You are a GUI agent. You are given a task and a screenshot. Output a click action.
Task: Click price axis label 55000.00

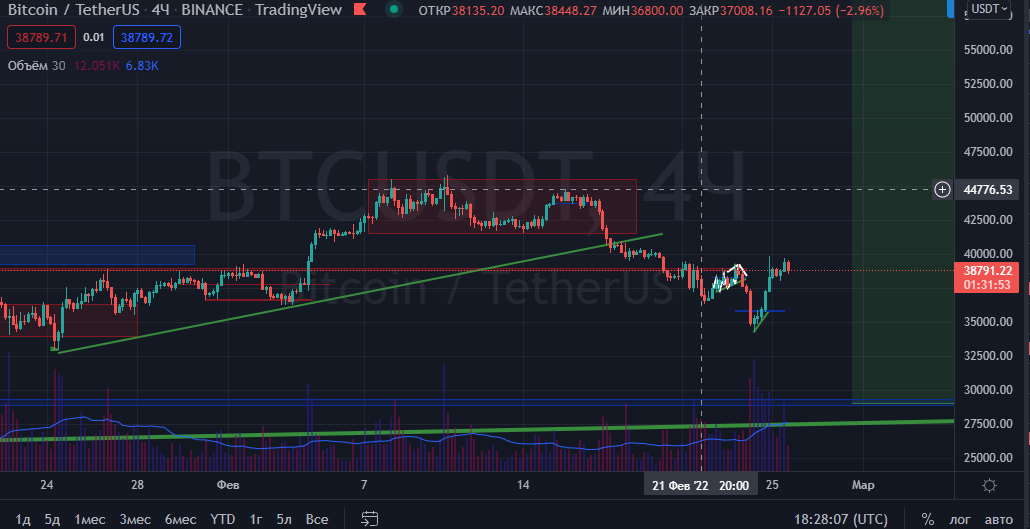tap(987, 49)
